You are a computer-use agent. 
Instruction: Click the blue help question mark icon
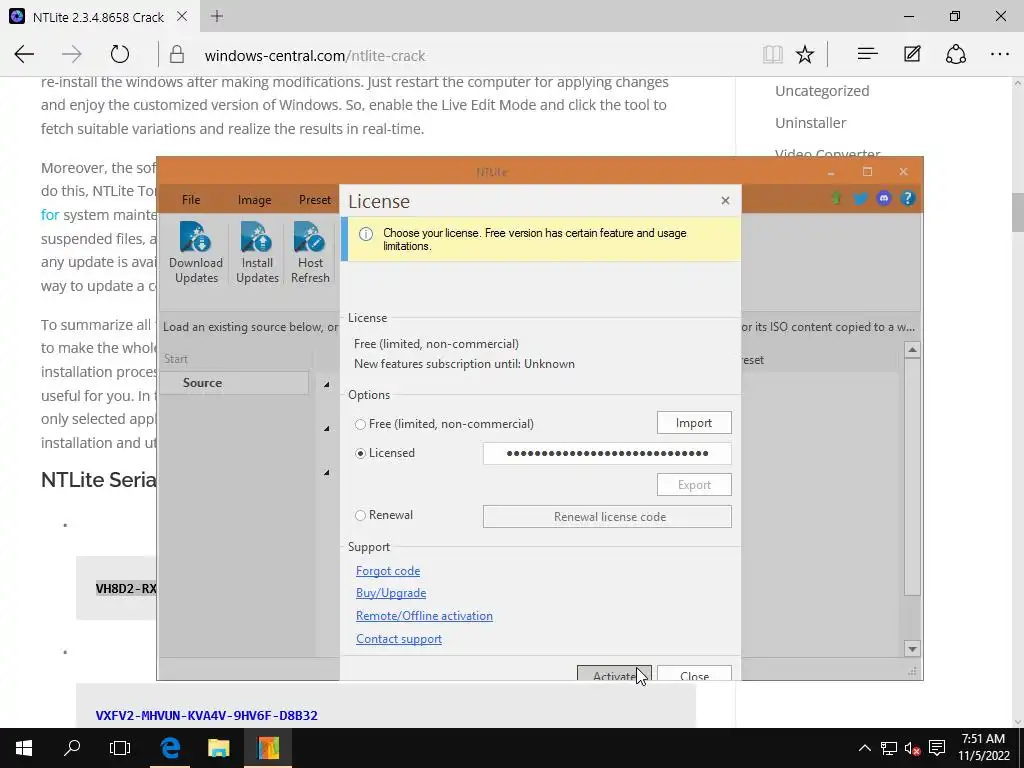[907, 199]
